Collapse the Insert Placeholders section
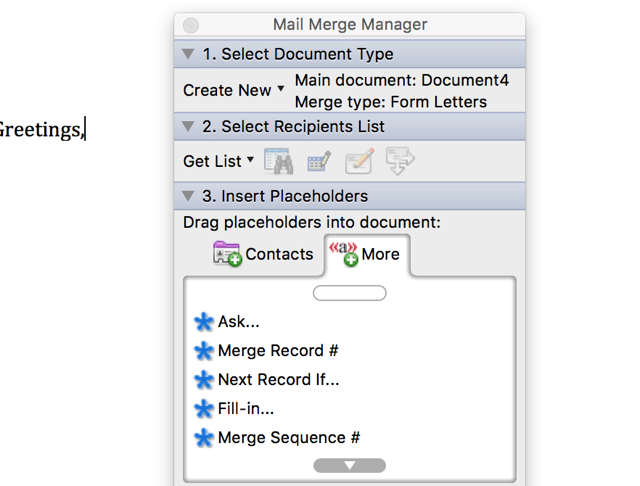The image size is (640, 486). (x=188, y=196)
